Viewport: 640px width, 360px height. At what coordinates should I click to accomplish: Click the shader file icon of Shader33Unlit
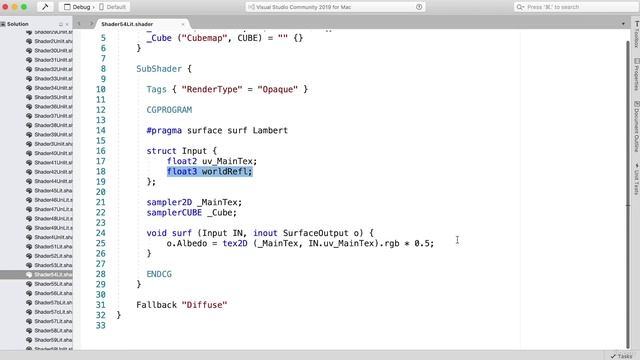[29, 79]
